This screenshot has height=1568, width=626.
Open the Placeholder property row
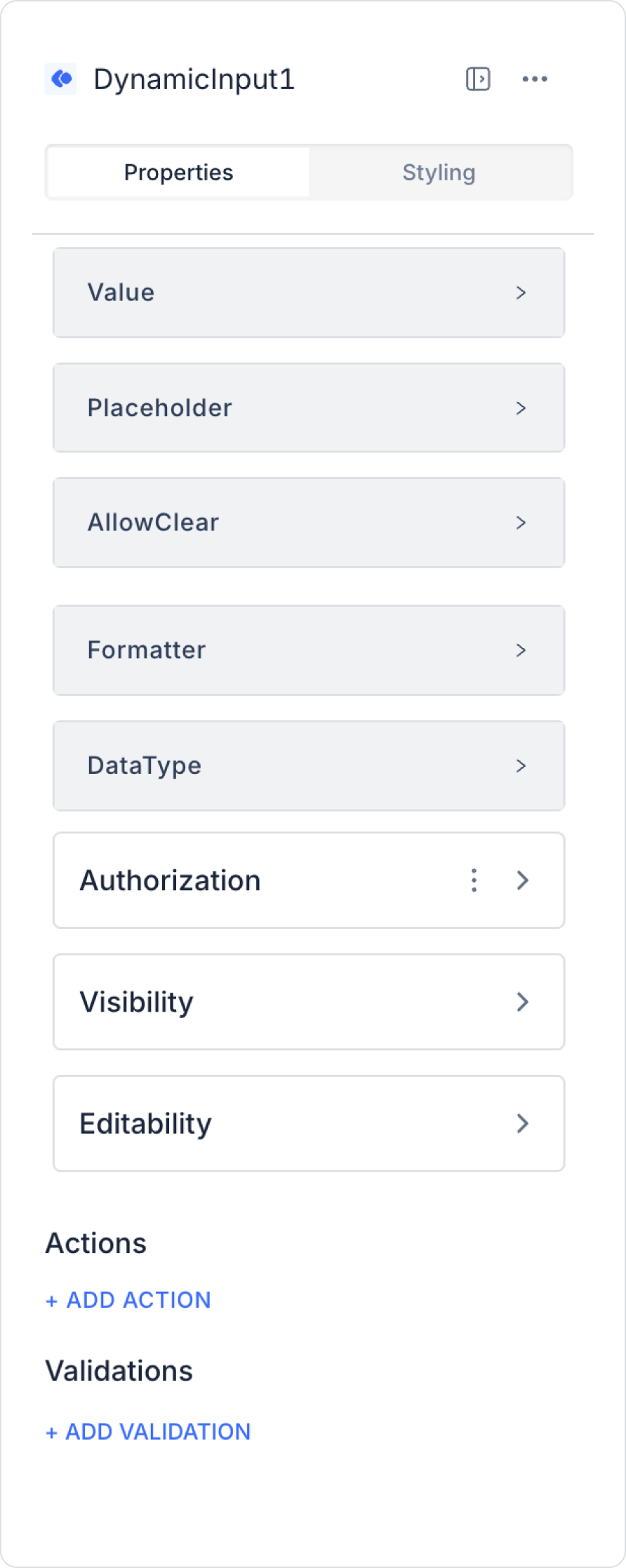[281, 408]
